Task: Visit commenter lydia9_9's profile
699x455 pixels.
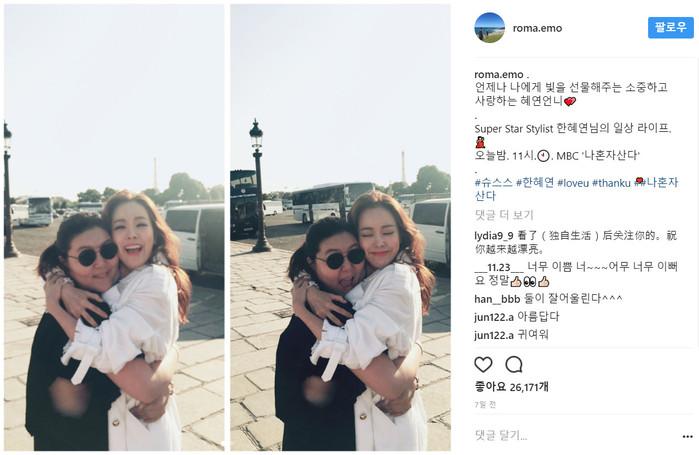Action: (494, 236)
